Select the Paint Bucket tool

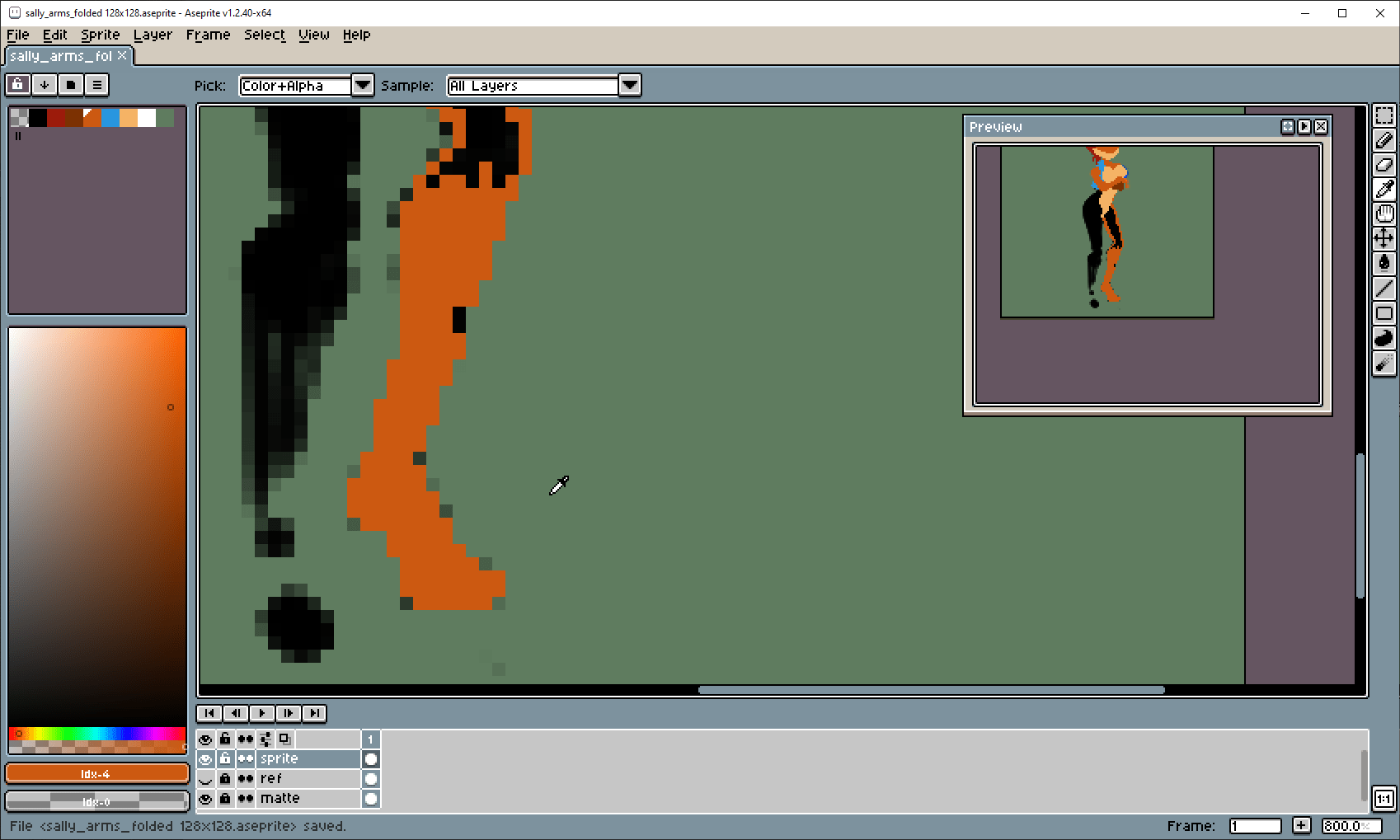1384,264
